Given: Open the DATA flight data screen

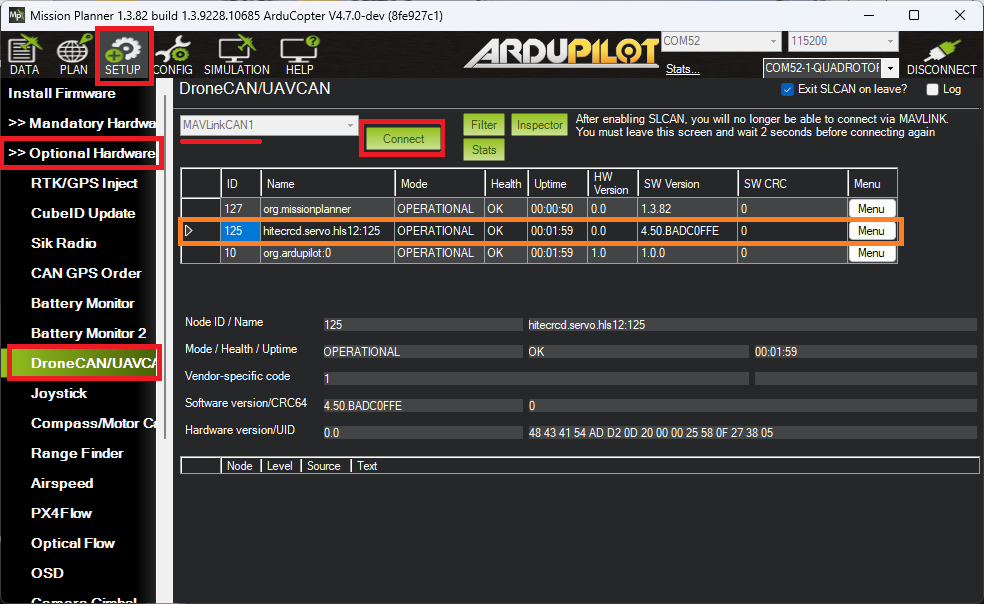Looking at the screenshot, I should tap(24, 57).
